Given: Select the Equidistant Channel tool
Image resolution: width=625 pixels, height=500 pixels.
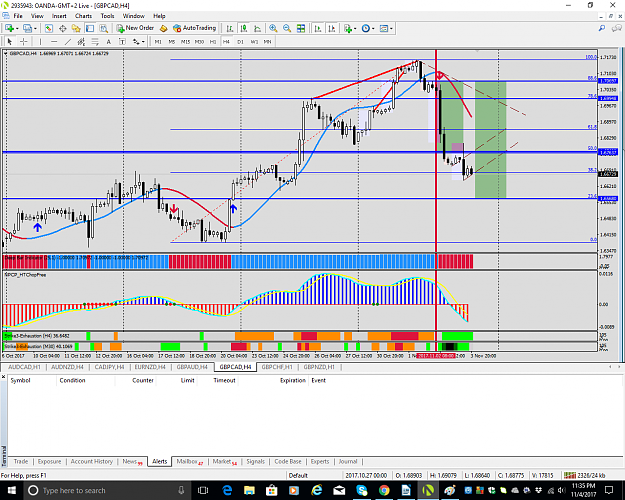Looking at the screenshot, I should pyautogui.click(x=81, y=41).
